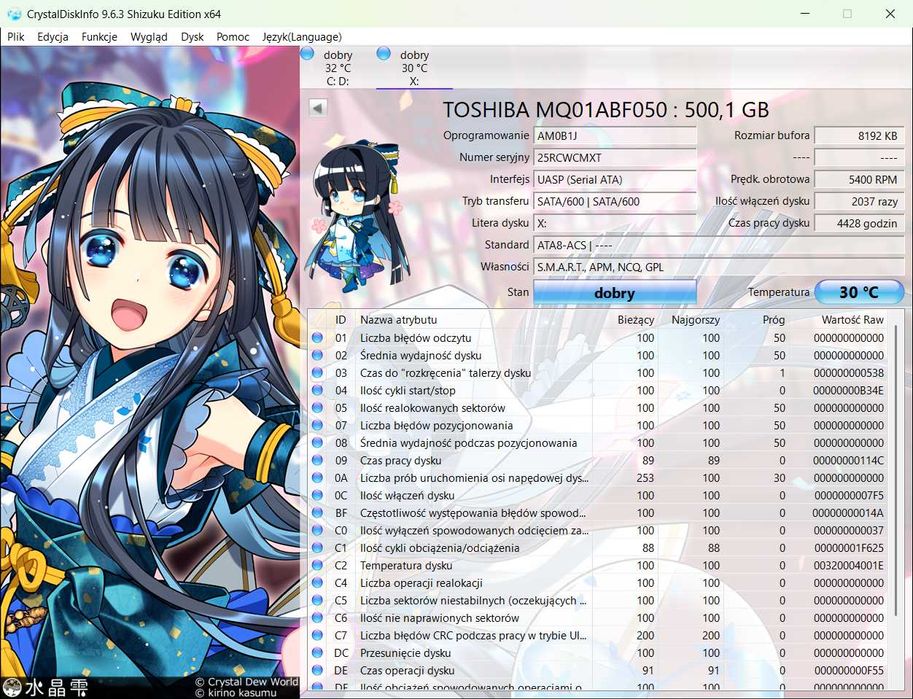Click the Wartość Raw column header
913x699 pixels.
(x=852, y=320)
